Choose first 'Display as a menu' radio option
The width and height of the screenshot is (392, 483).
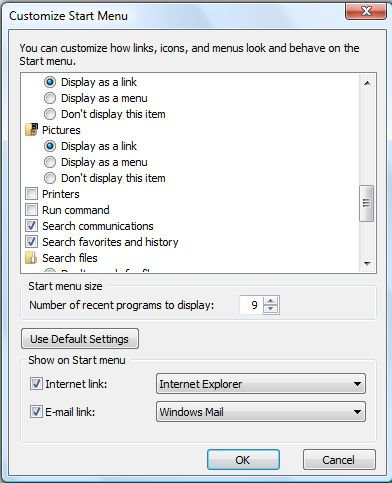tap(50, 98)
